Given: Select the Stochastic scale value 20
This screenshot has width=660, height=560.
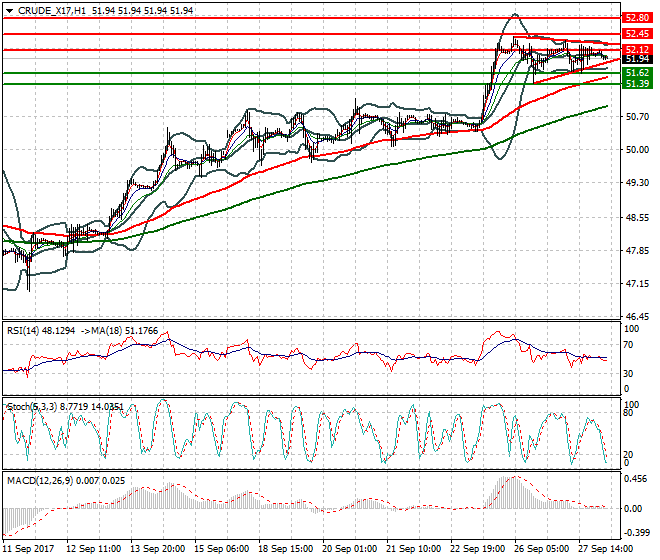Looking at the screenshot, I should click(628, 455).
